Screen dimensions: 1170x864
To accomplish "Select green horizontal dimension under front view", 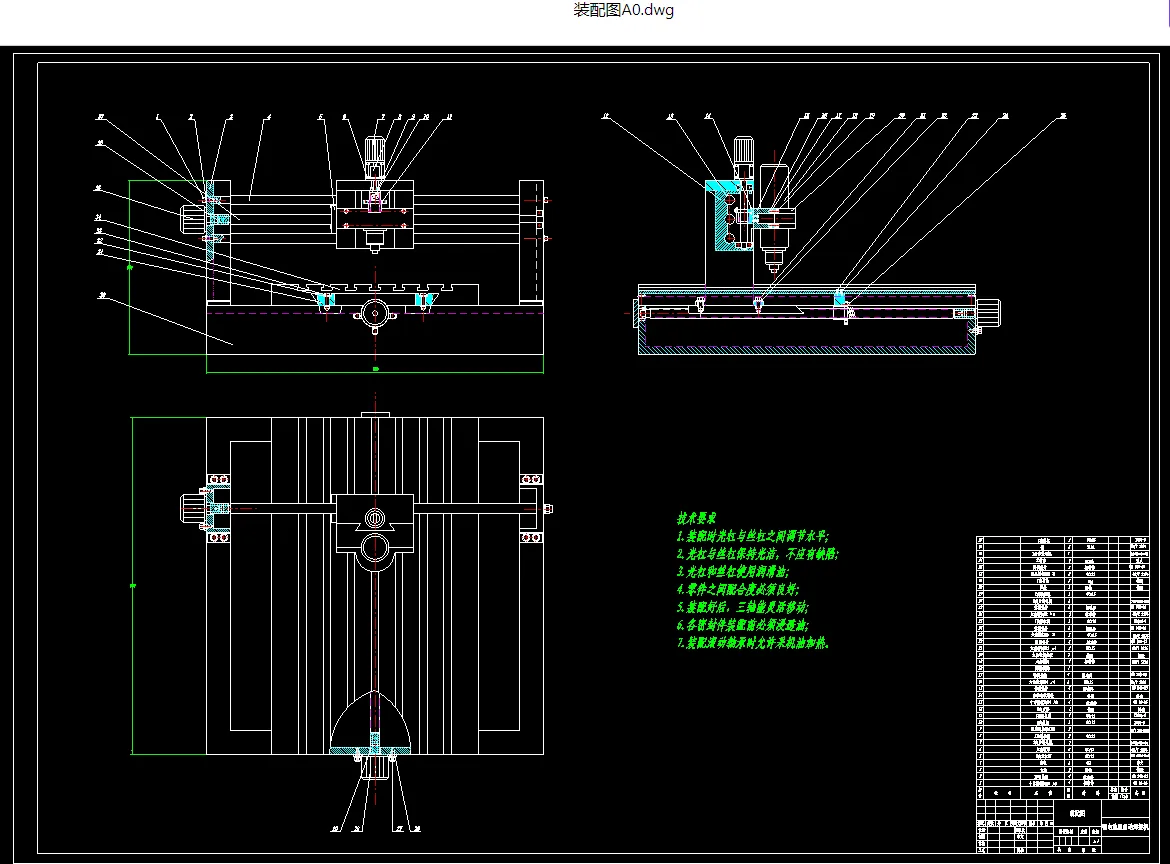I will pos(375,370).
